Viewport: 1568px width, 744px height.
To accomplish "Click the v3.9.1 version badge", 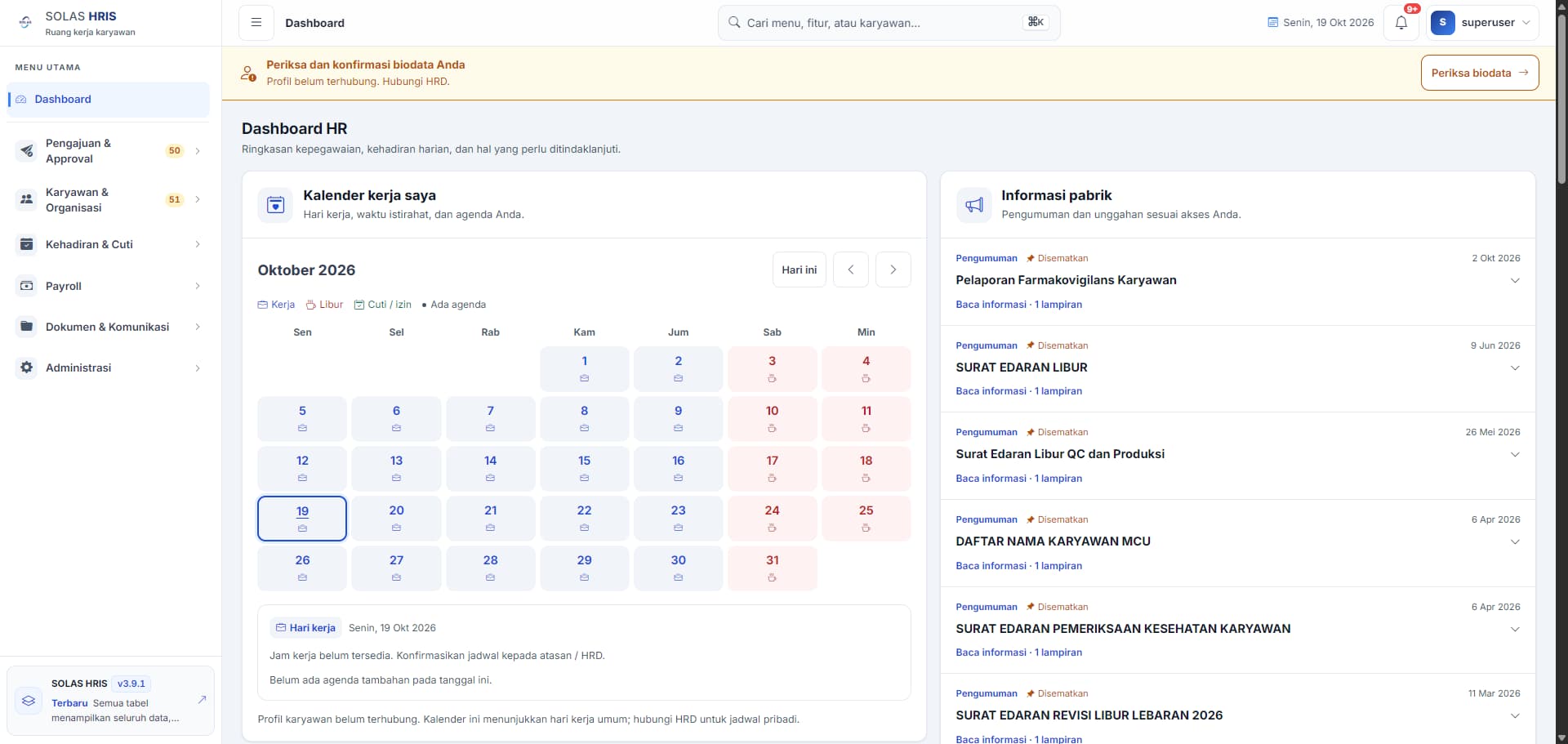I will tap(131, 684).
